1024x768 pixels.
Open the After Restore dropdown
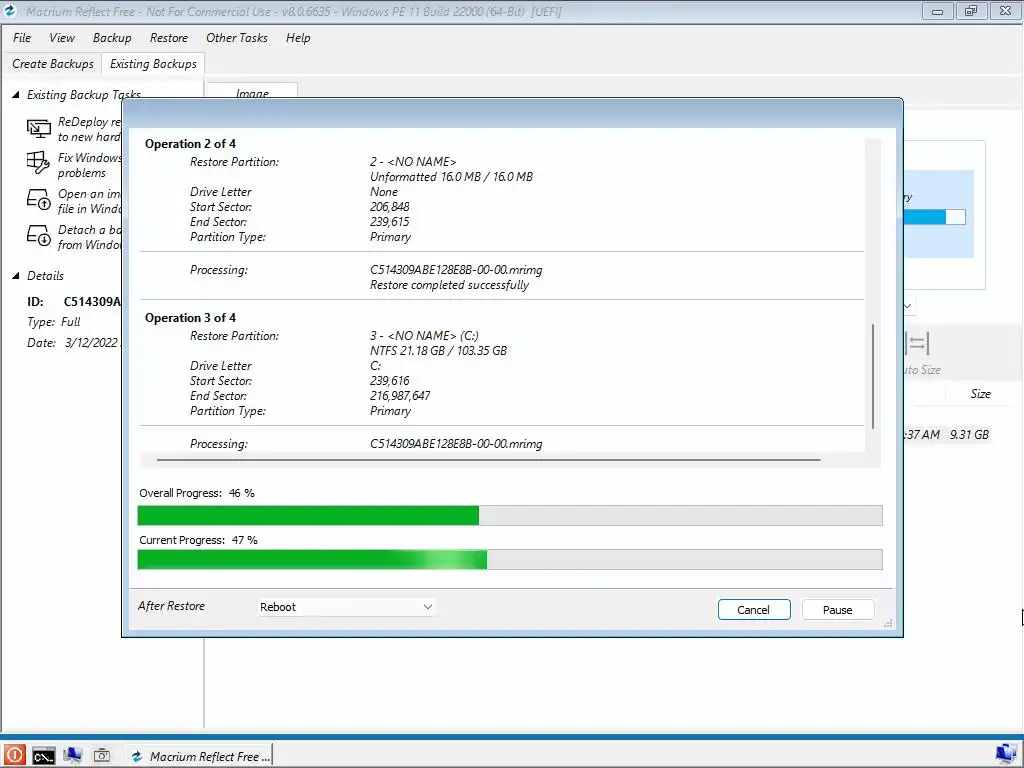coord(346,607)
